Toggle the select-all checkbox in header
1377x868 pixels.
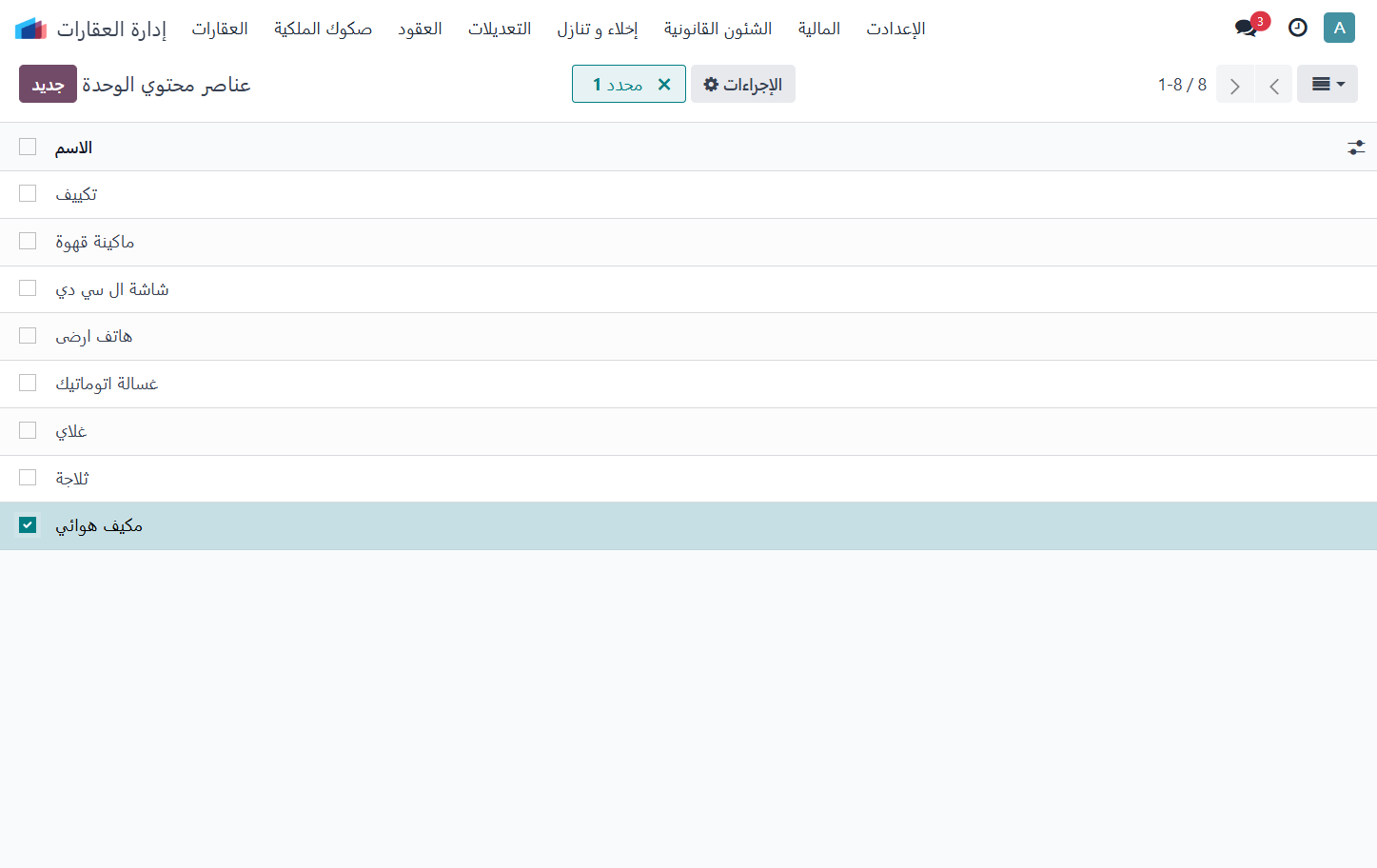tap(28, 147)
